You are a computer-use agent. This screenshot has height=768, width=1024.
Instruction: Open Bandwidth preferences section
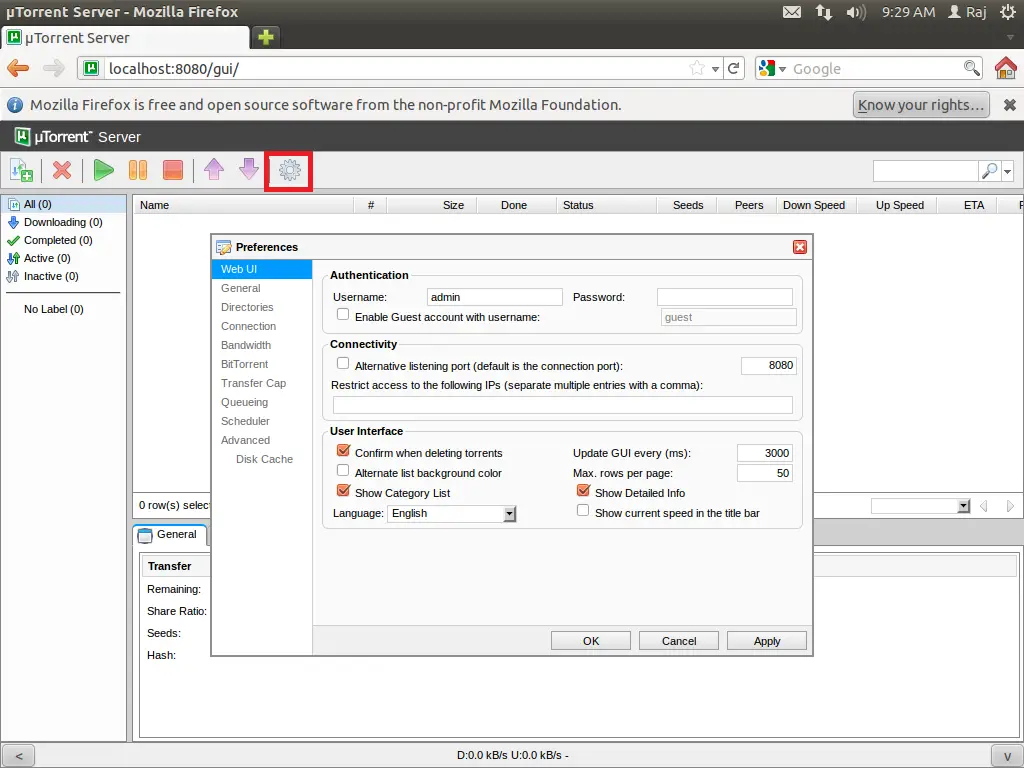tap(262, 345)
